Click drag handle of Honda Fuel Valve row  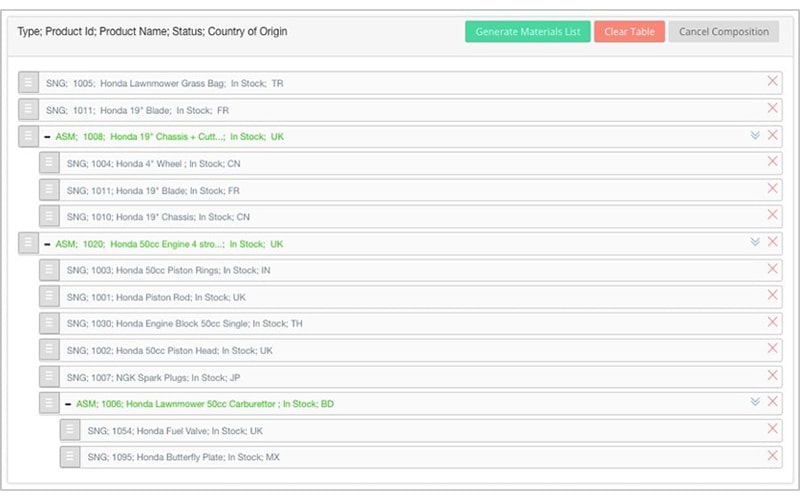click(70, 430)
